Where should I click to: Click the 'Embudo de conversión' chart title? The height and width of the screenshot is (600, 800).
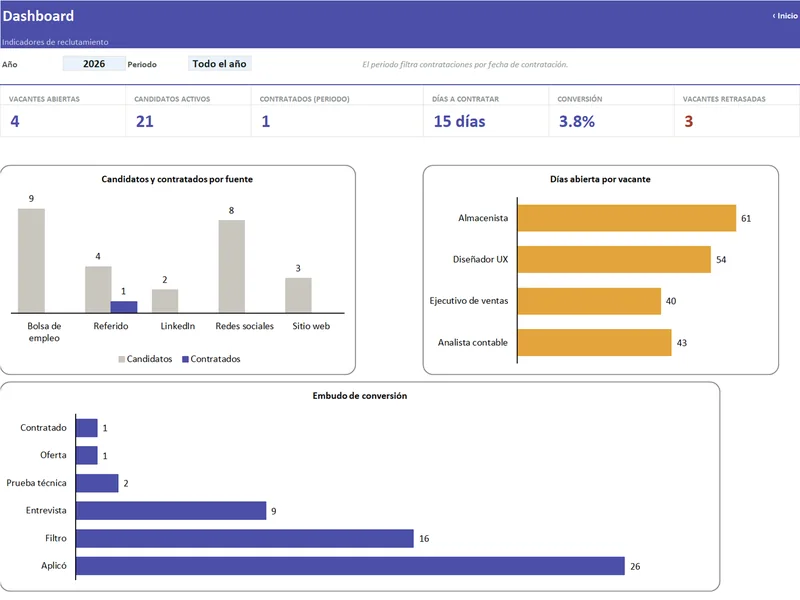[x=360, y=396]
